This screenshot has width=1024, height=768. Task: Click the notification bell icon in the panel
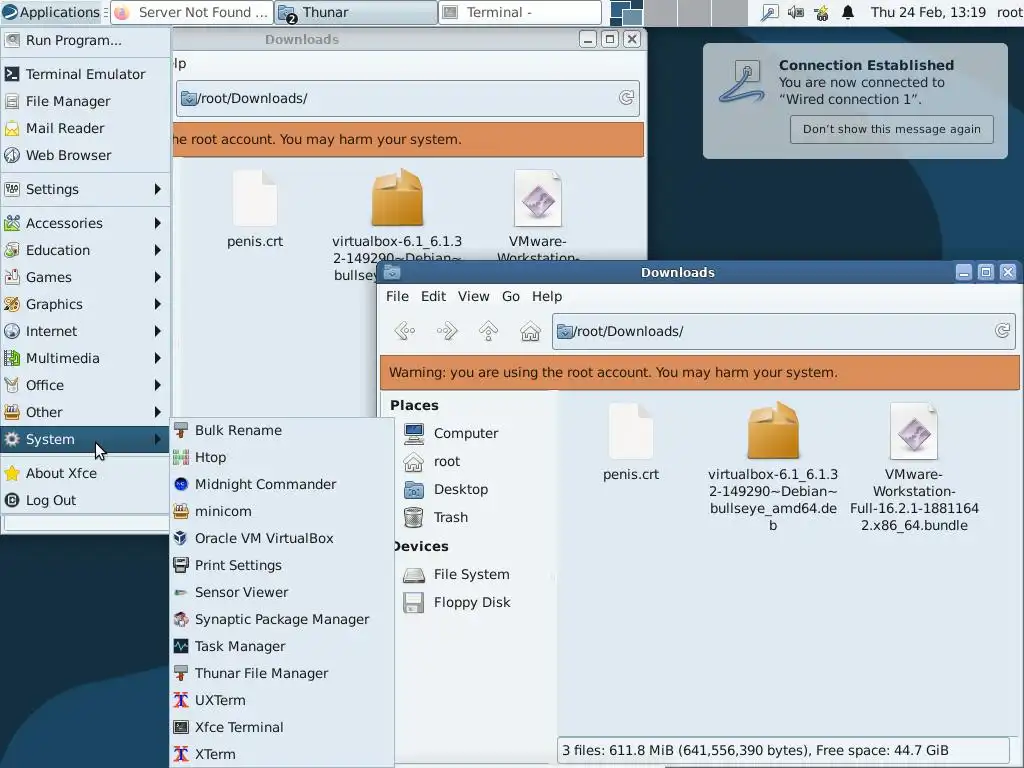pyautogui.click(x=848, y=12)
